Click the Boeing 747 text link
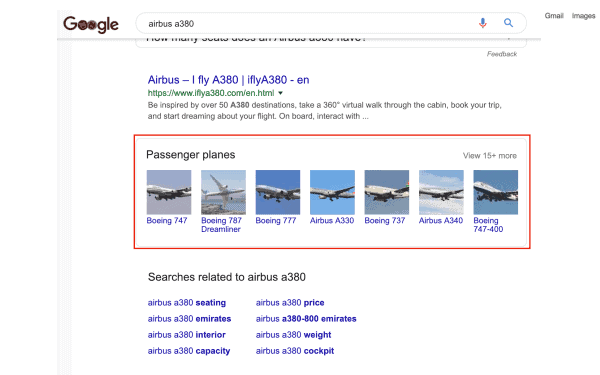This screenshot has height=375, width=600. 167,220
